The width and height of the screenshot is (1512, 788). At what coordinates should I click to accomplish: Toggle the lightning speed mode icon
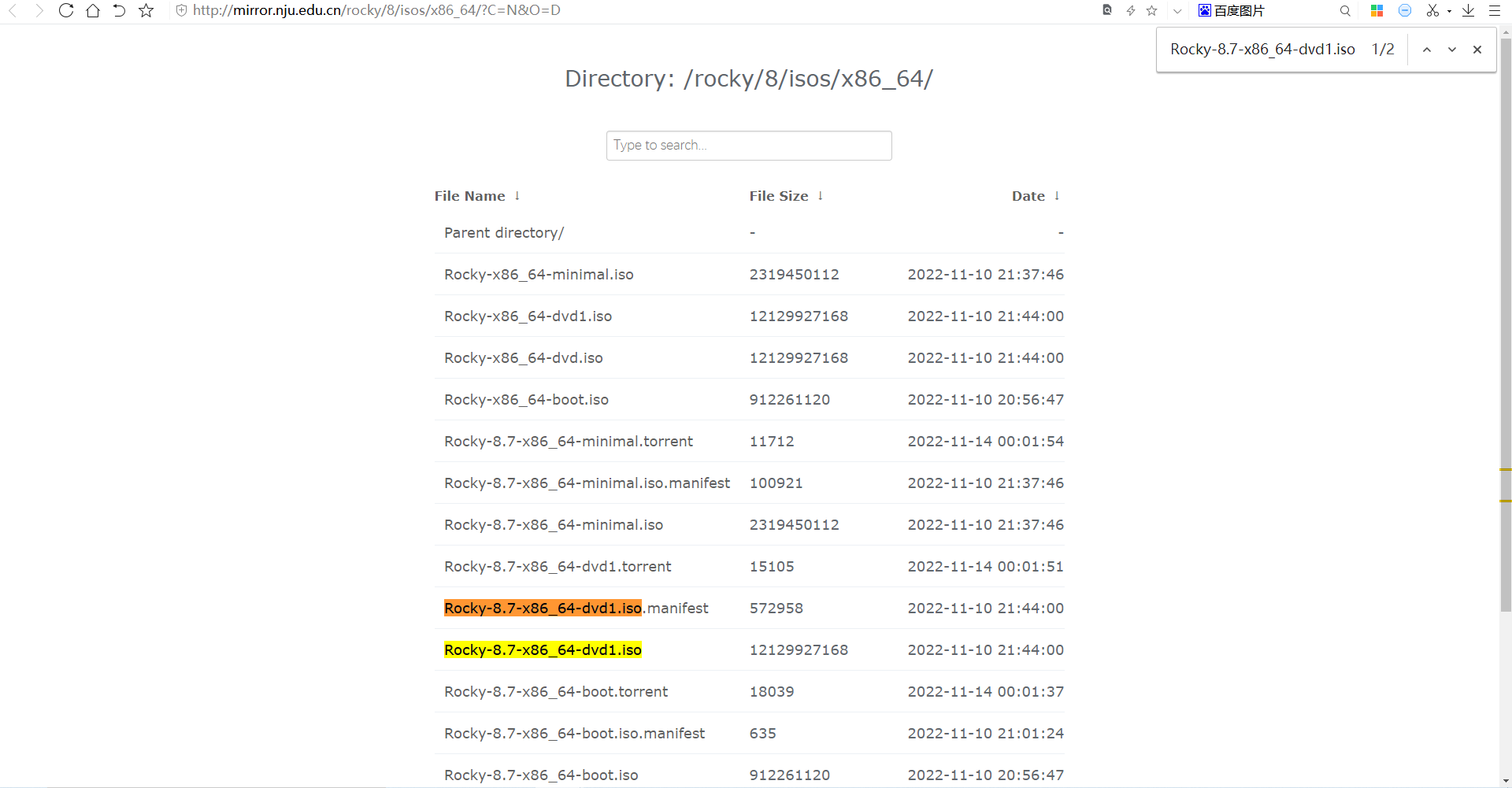click(1130, 11)
